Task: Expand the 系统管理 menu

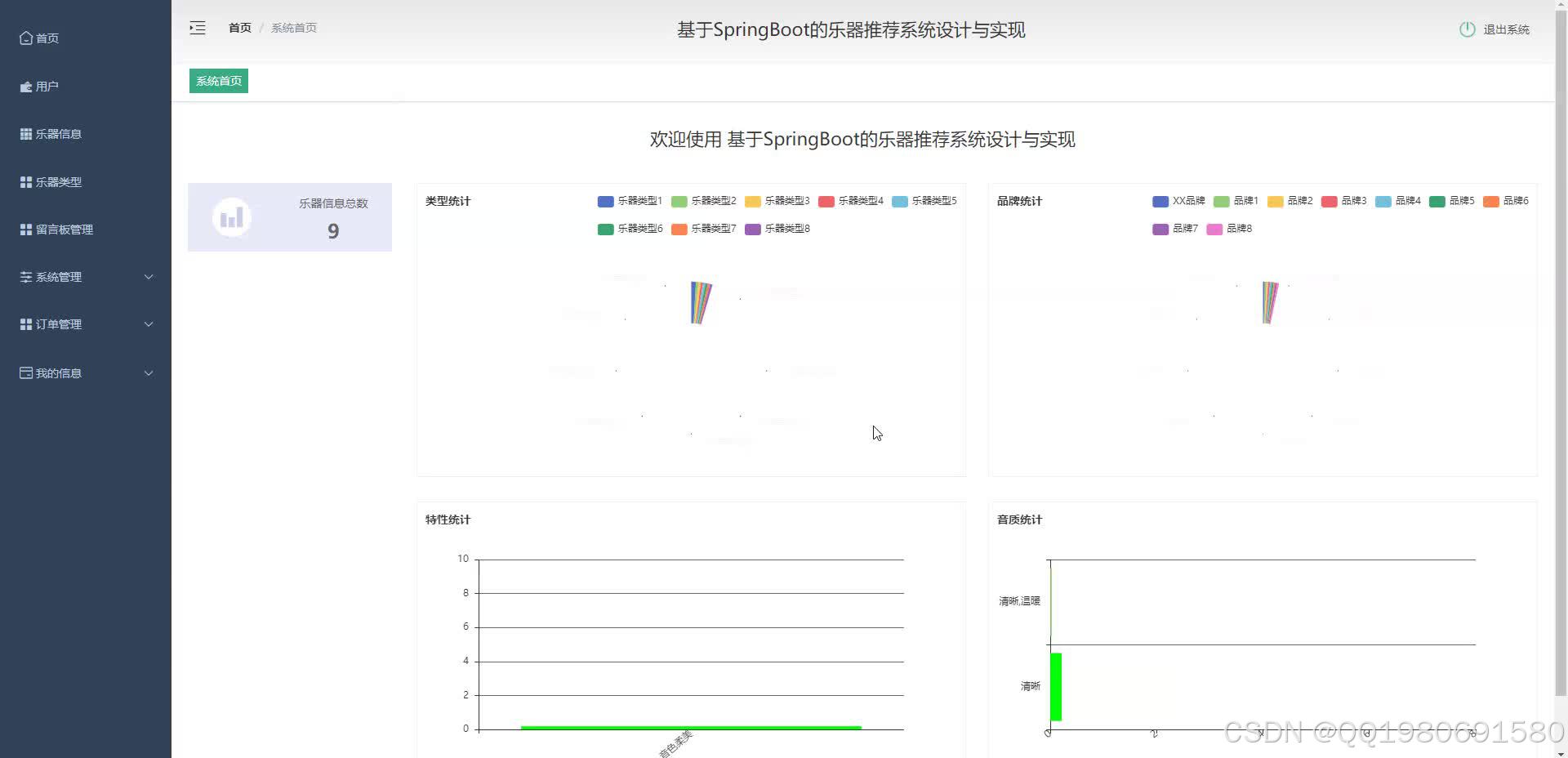Action: pyautogui.click(x=57, y=277)
